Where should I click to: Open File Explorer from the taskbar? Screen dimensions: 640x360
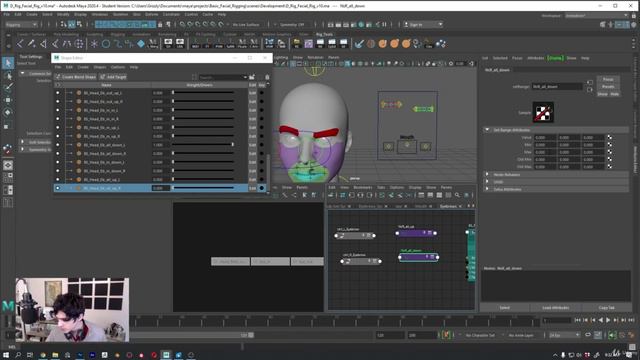(55, 355)
